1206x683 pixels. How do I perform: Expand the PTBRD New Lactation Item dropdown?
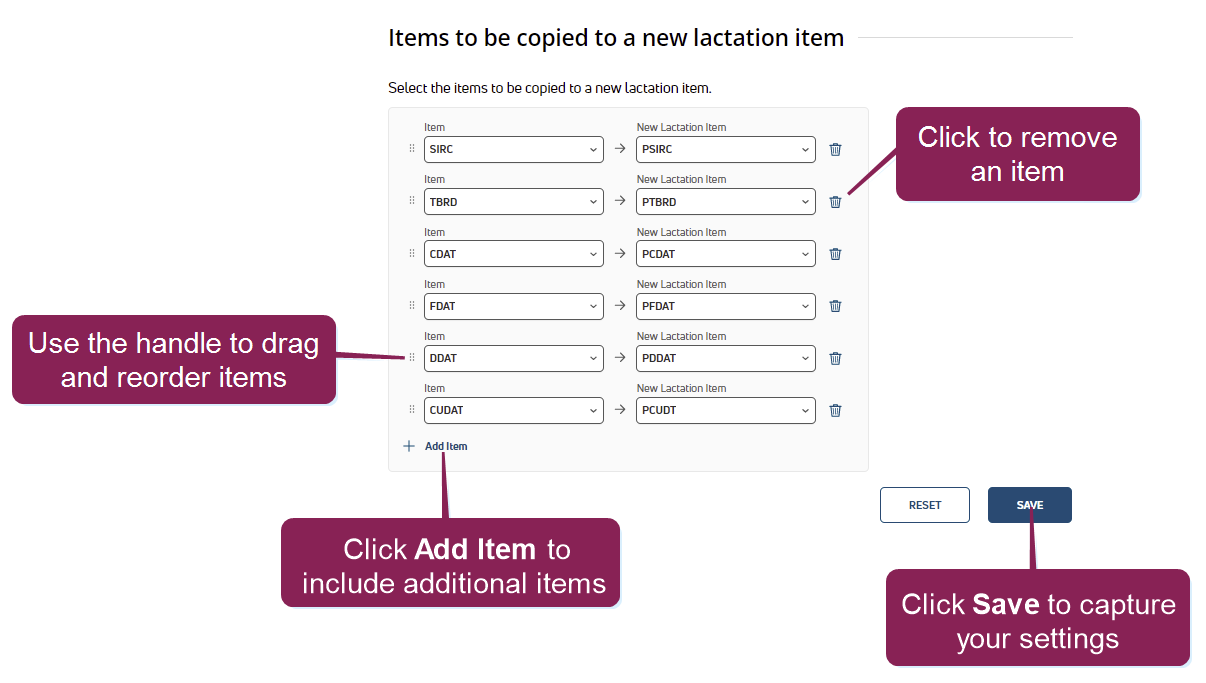click(725, 202)
